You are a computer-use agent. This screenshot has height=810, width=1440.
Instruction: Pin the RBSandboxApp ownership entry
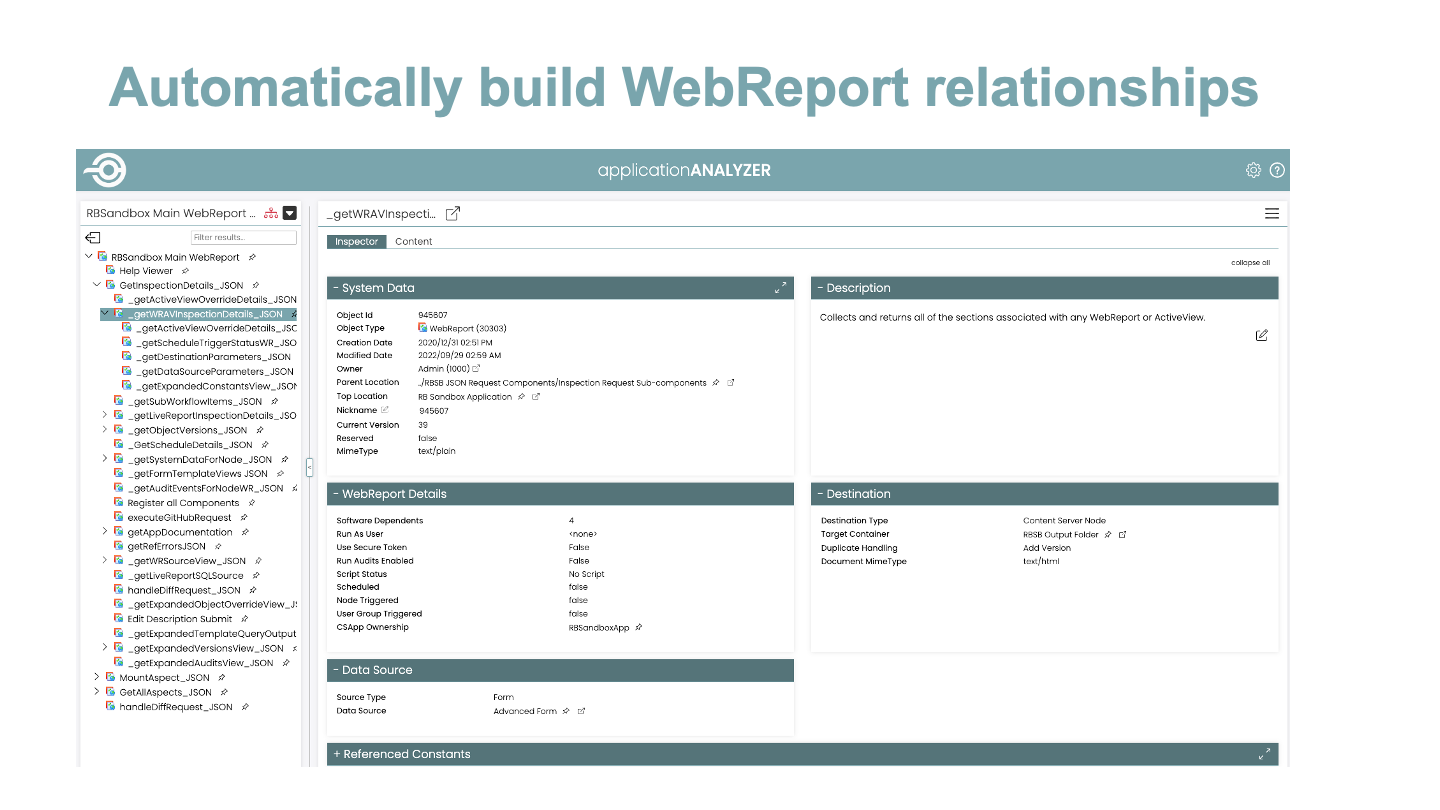pyautogui.click(x=639, y=628)
